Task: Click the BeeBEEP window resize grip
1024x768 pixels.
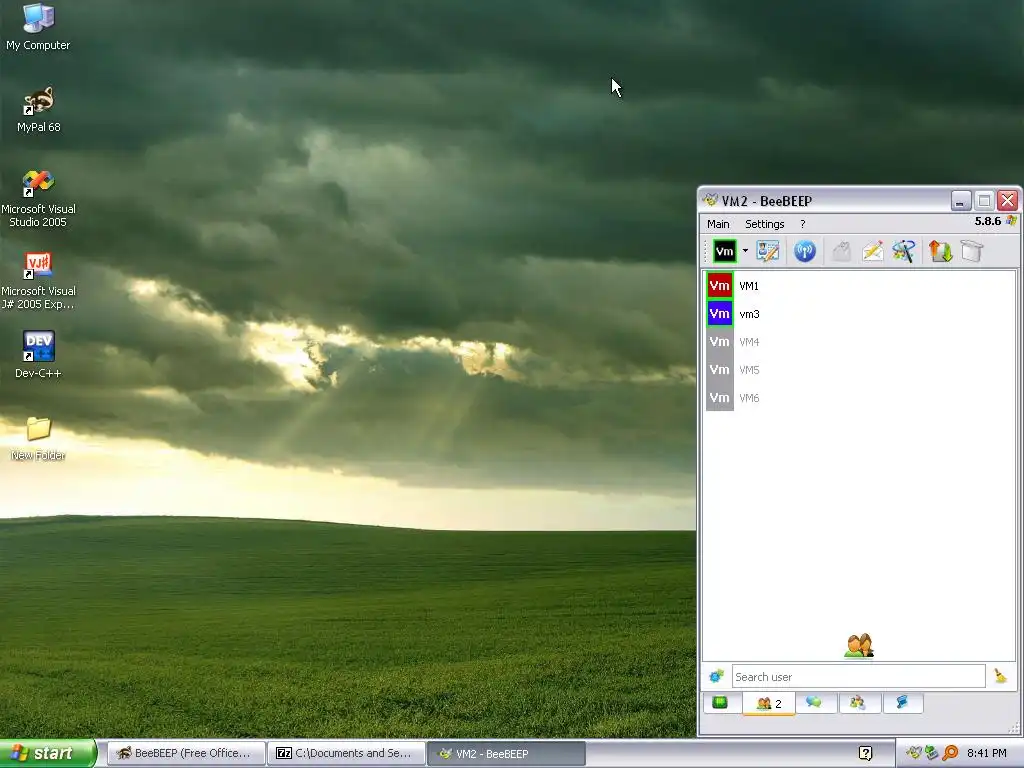Action: point(1014,728)
